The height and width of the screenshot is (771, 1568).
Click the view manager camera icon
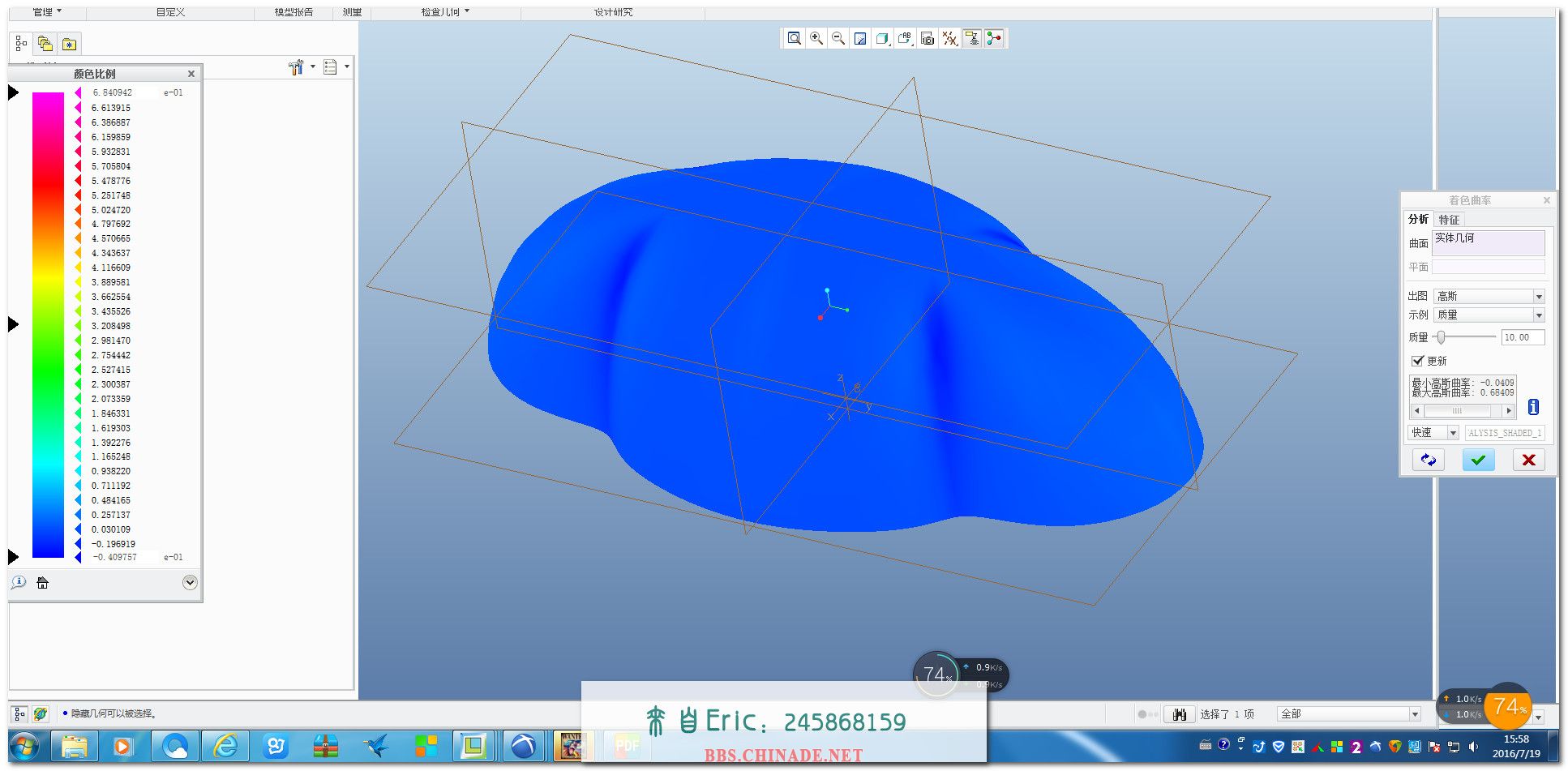[928, 38]
